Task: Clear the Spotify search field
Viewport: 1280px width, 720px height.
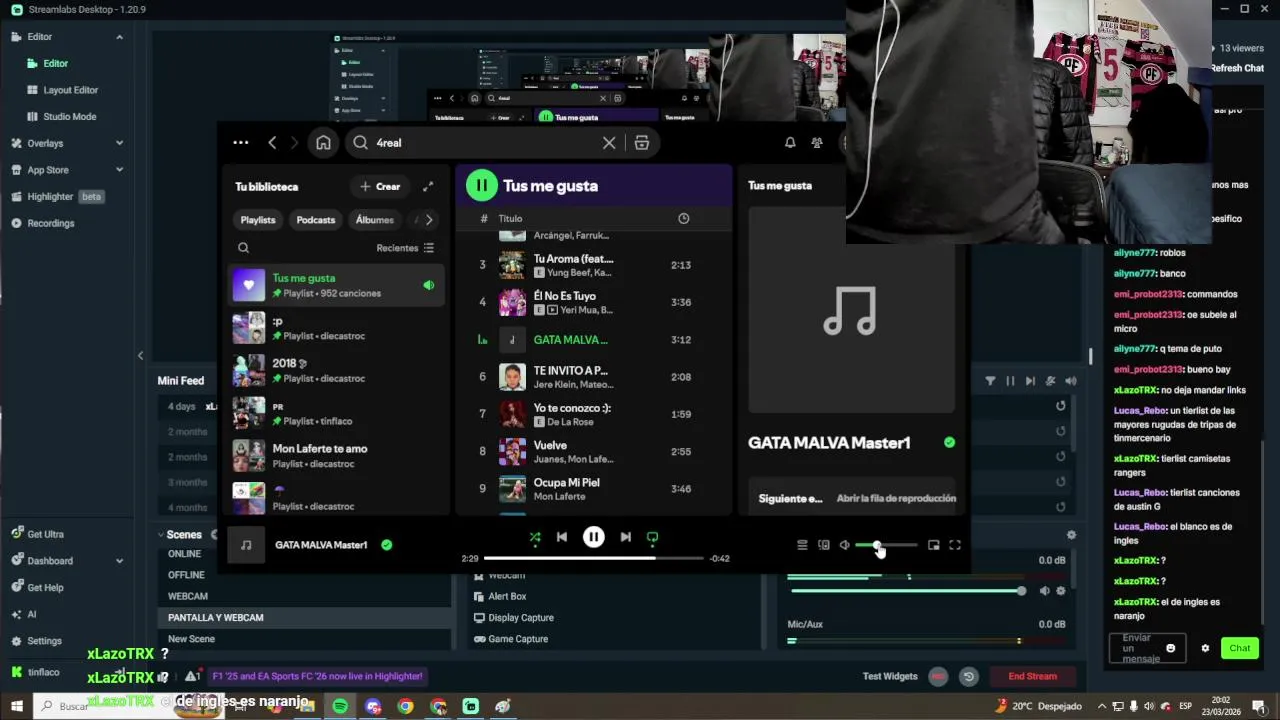Action: click(609, 143)
